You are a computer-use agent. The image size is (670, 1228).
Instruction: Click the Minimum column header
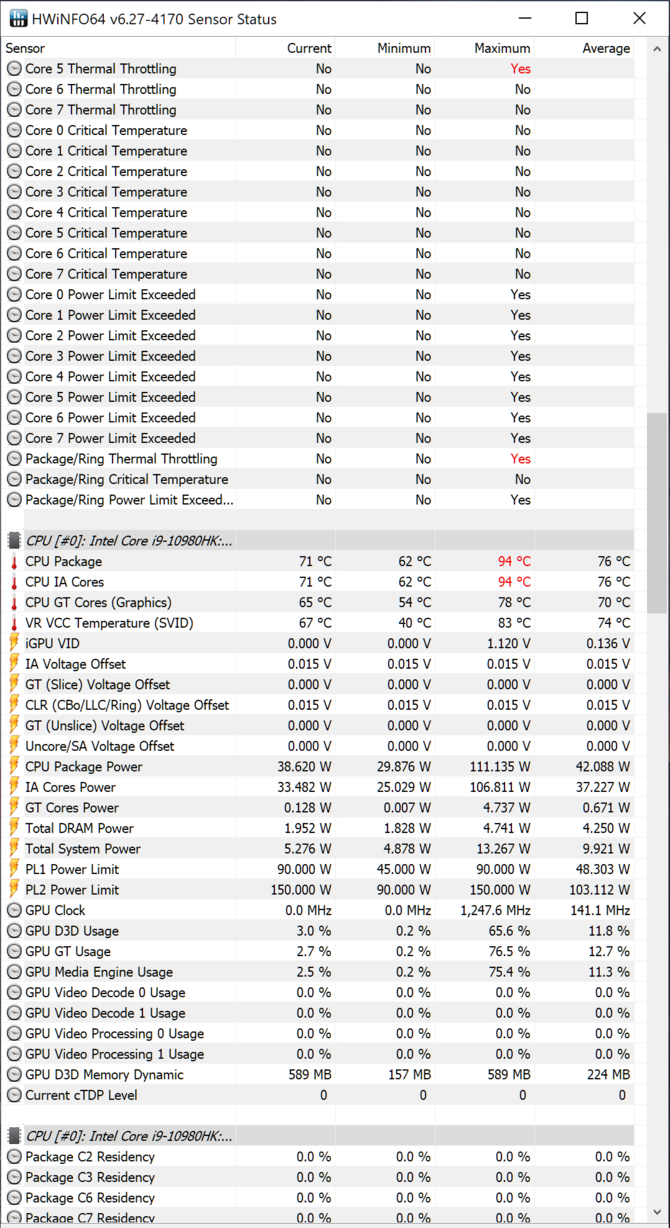tap(386, 48)
